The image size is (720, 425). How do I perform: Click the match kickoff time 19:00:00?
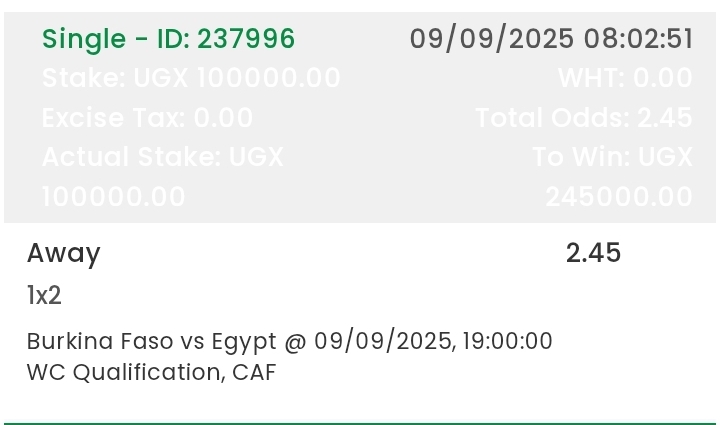pyautogui.click(x=507, y=341)
